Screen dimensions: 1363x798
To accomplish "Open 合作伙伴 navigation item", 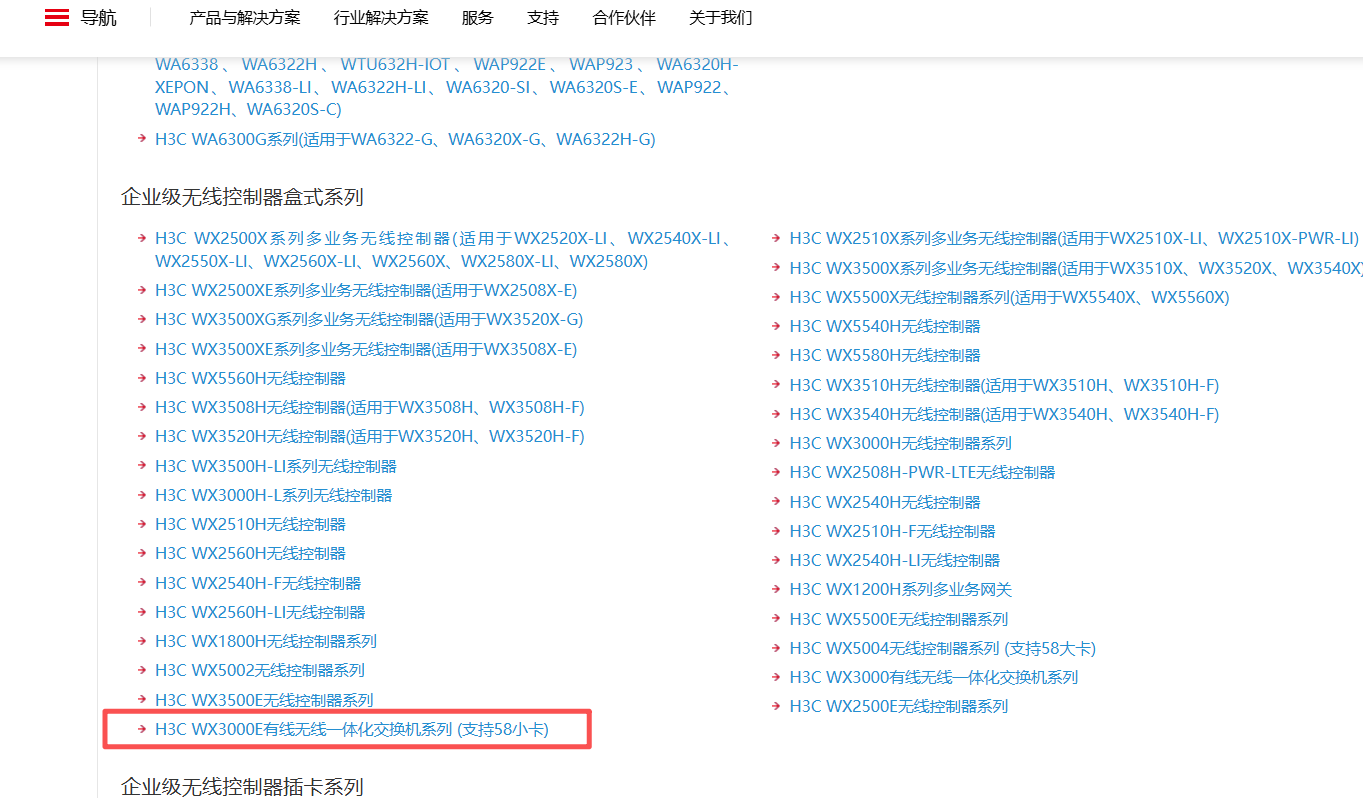I will tap(624, 17).
